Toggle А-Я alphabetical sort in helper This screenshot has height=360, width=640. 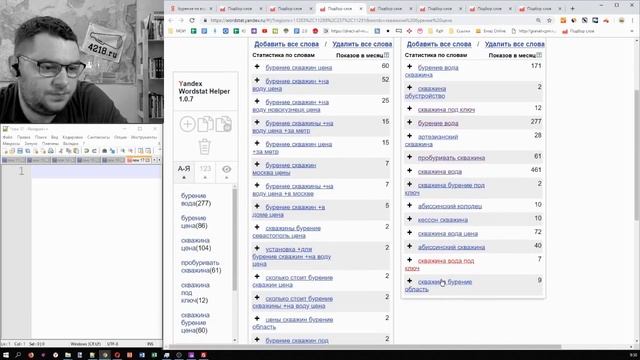184,172
